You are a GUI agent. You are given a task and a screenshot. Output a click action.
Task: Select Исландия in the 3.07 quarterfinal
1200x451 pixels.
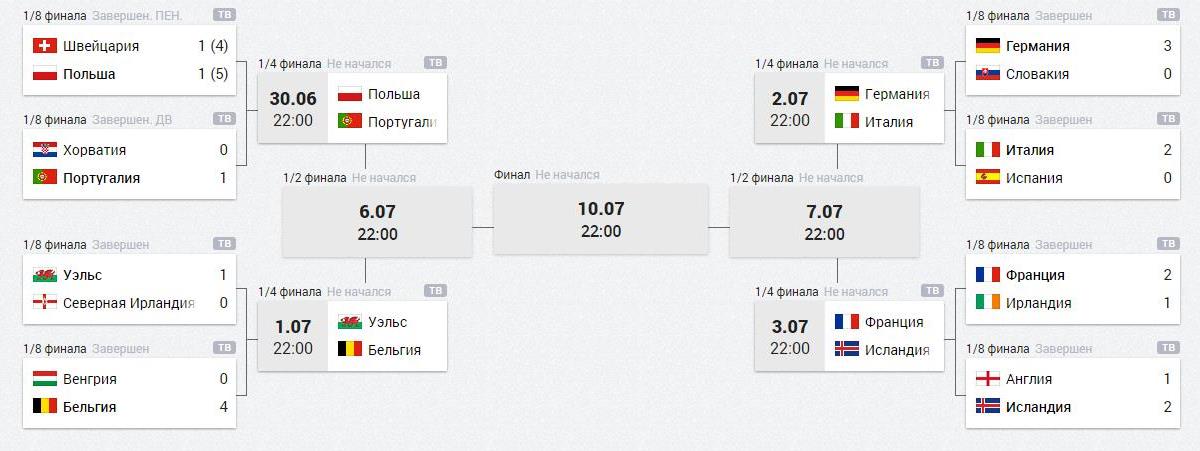click(x=898, y=350)
